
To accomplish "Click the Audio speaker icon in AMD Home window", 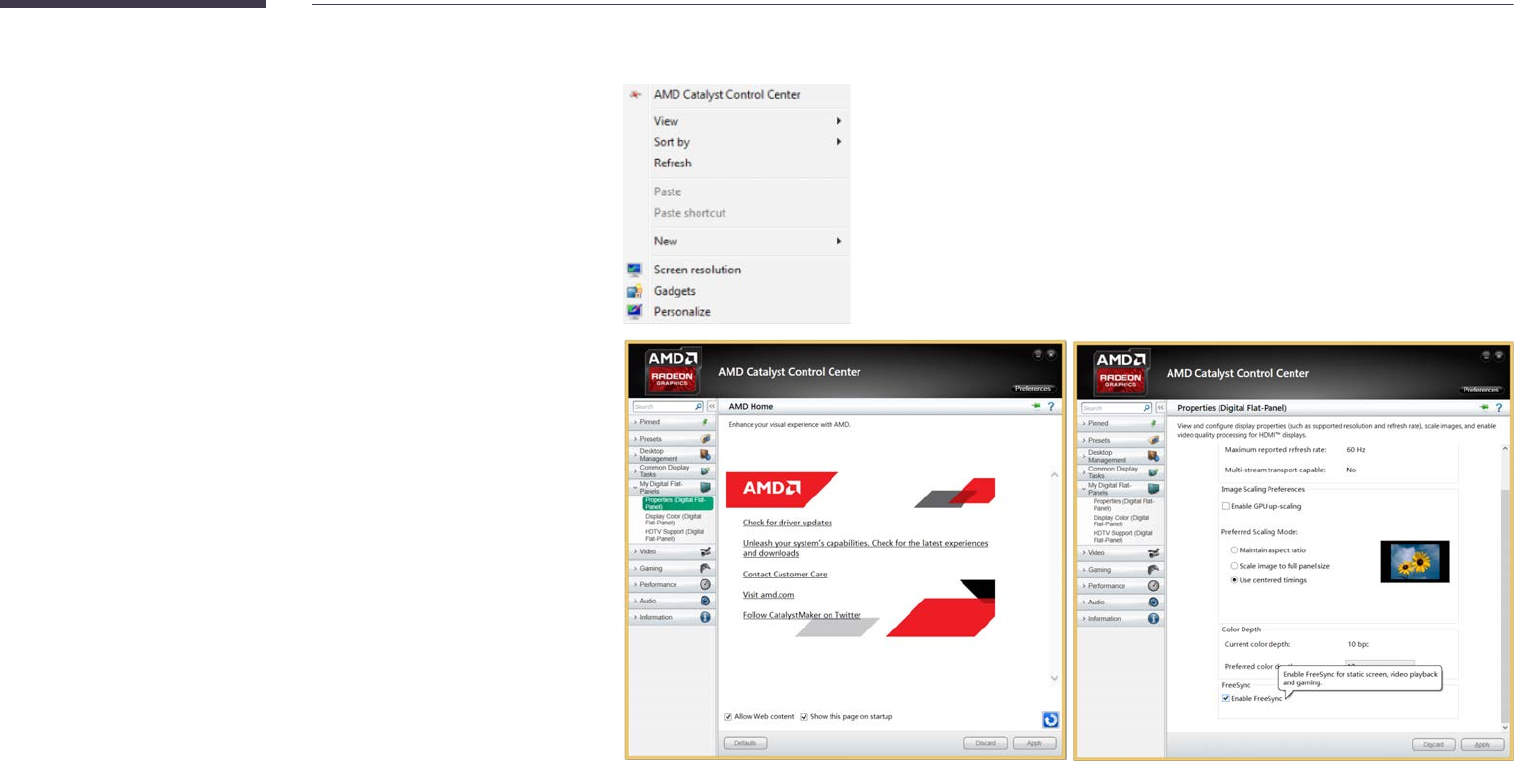I will pyautogui.click(x=705, y=601).
